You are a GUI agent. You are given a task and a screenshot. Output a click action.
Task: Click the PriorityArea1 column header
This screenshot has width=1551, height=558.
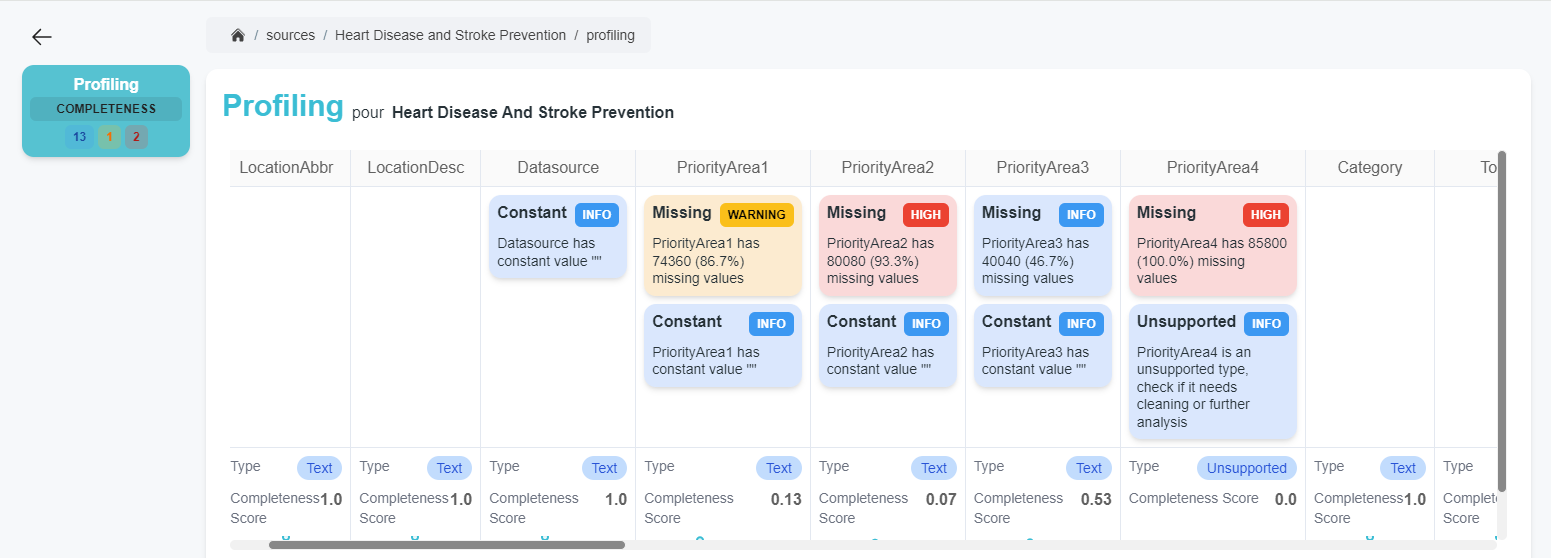pos(722,168)
